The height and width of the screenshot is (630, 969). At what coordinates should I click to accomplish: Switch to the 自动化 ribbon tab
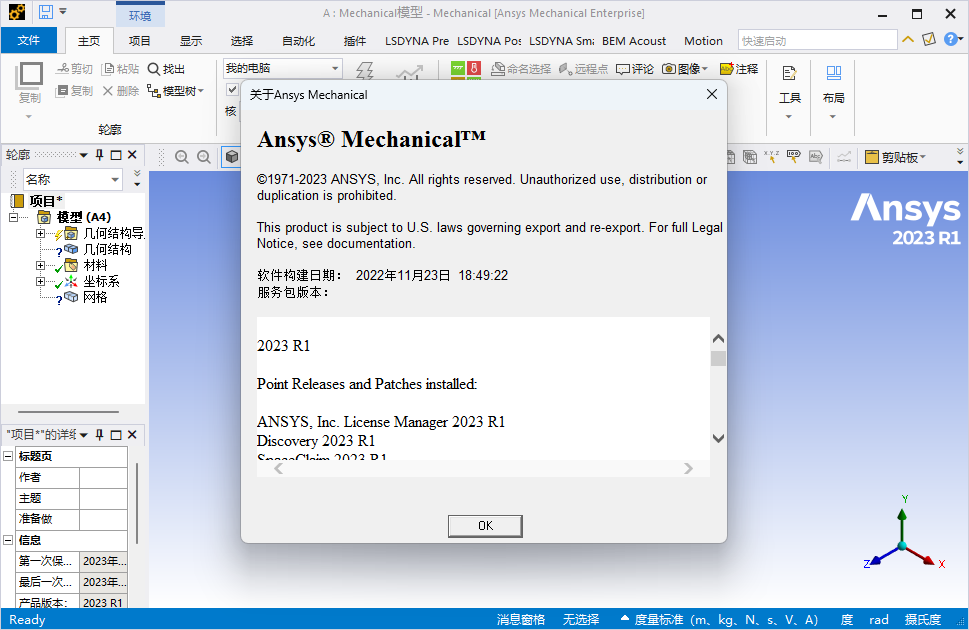pos(298,41)
